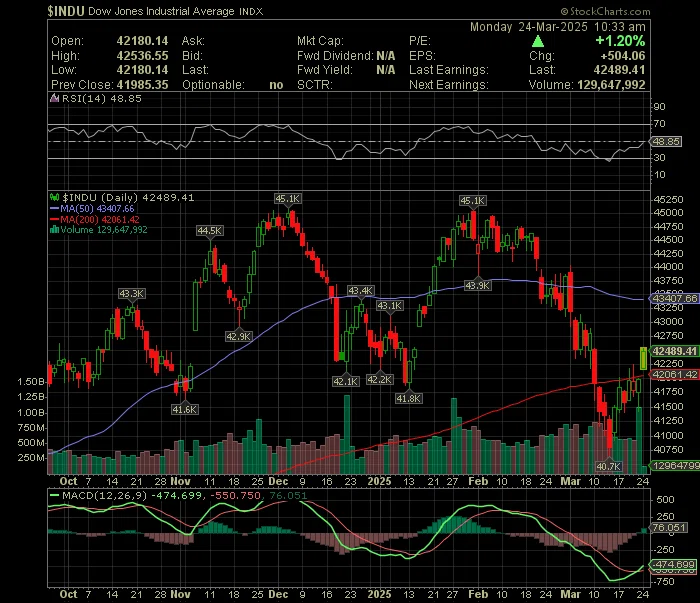Click the 45250 price scale label
This screenshot has height=603, width=700.
[x=668, y=200]
